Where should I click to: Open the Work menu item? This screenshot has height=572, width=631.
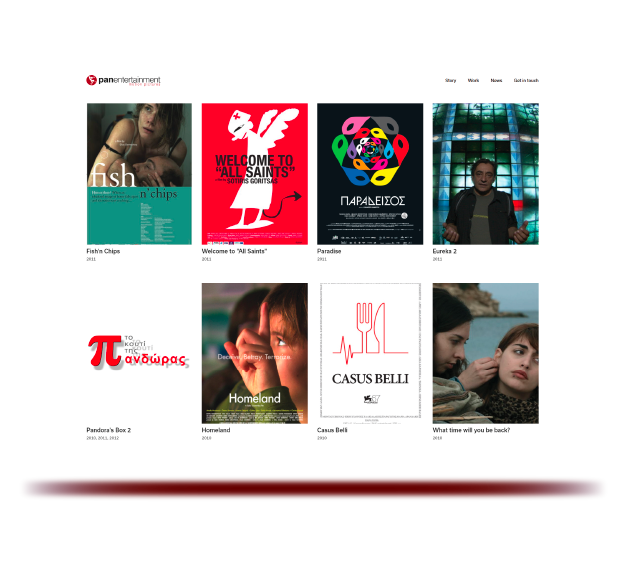473,81
